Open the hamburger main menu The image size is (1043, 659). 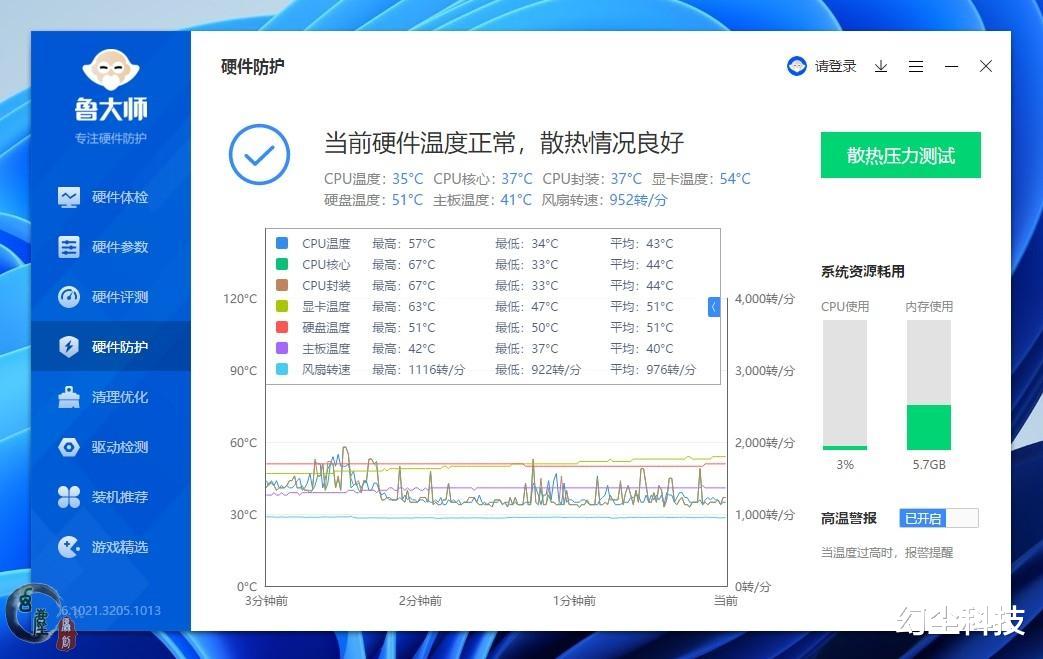click(x=916, y=66)
